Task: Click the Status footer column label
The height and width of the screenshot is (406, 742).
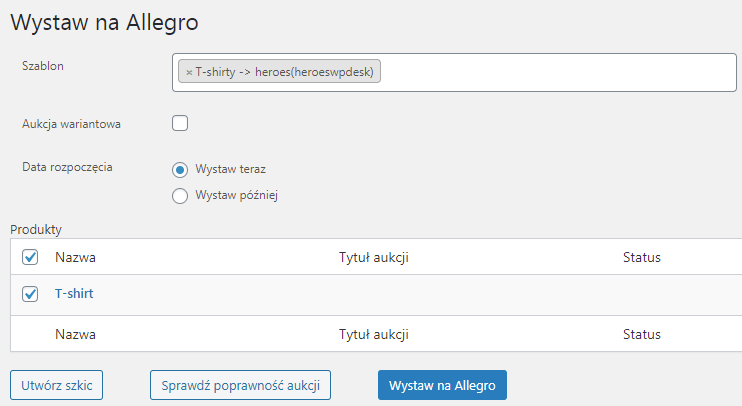Action: (642, 335)
